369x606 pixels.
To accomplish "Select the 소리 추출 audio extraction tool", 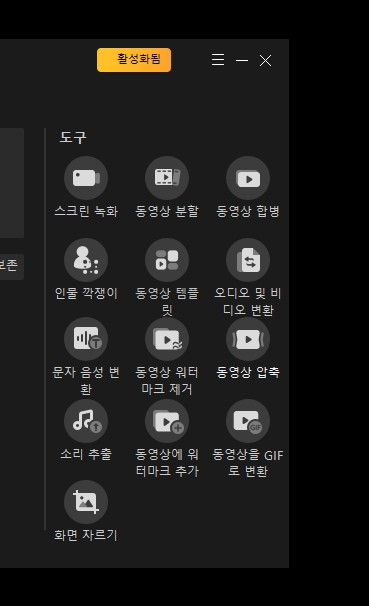I will pos(86,421).
